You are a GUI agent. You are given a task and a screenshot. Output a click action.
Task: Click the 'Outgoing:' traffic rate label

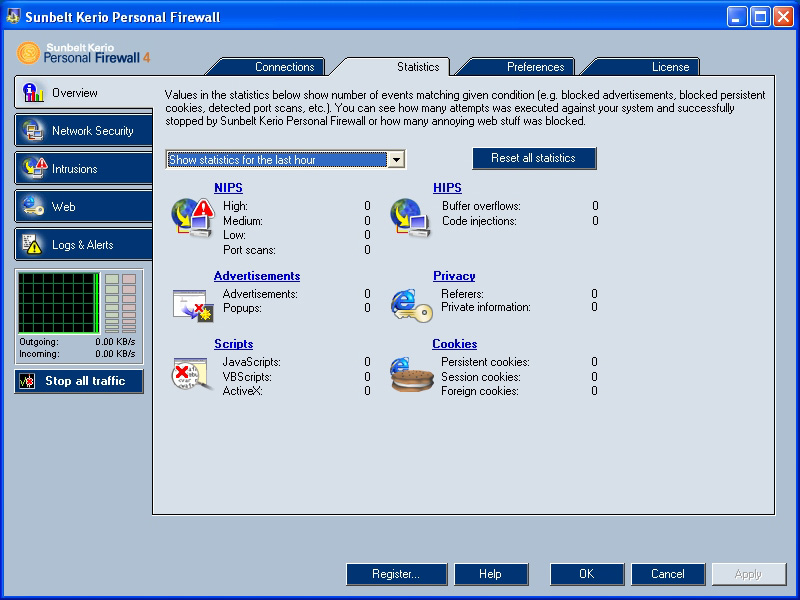(39, 342)
